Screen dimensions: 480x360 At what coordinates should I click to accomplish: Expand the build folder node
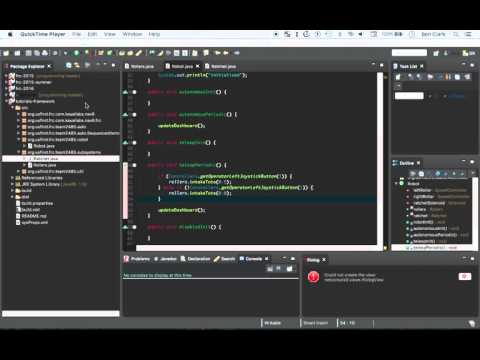pos(13,190)
